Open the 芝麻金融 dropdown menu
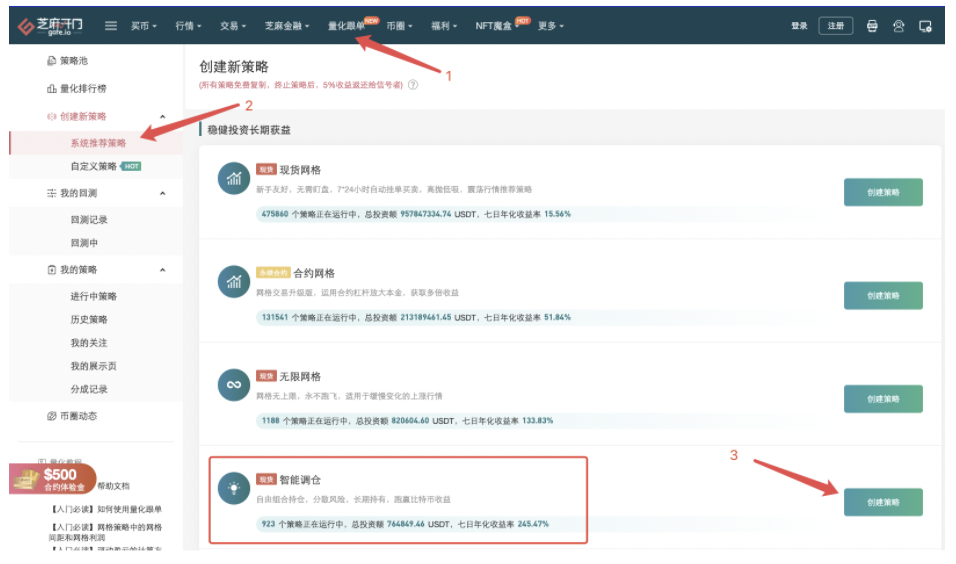This screenshot has height=564, width=956. click(287, 26)
